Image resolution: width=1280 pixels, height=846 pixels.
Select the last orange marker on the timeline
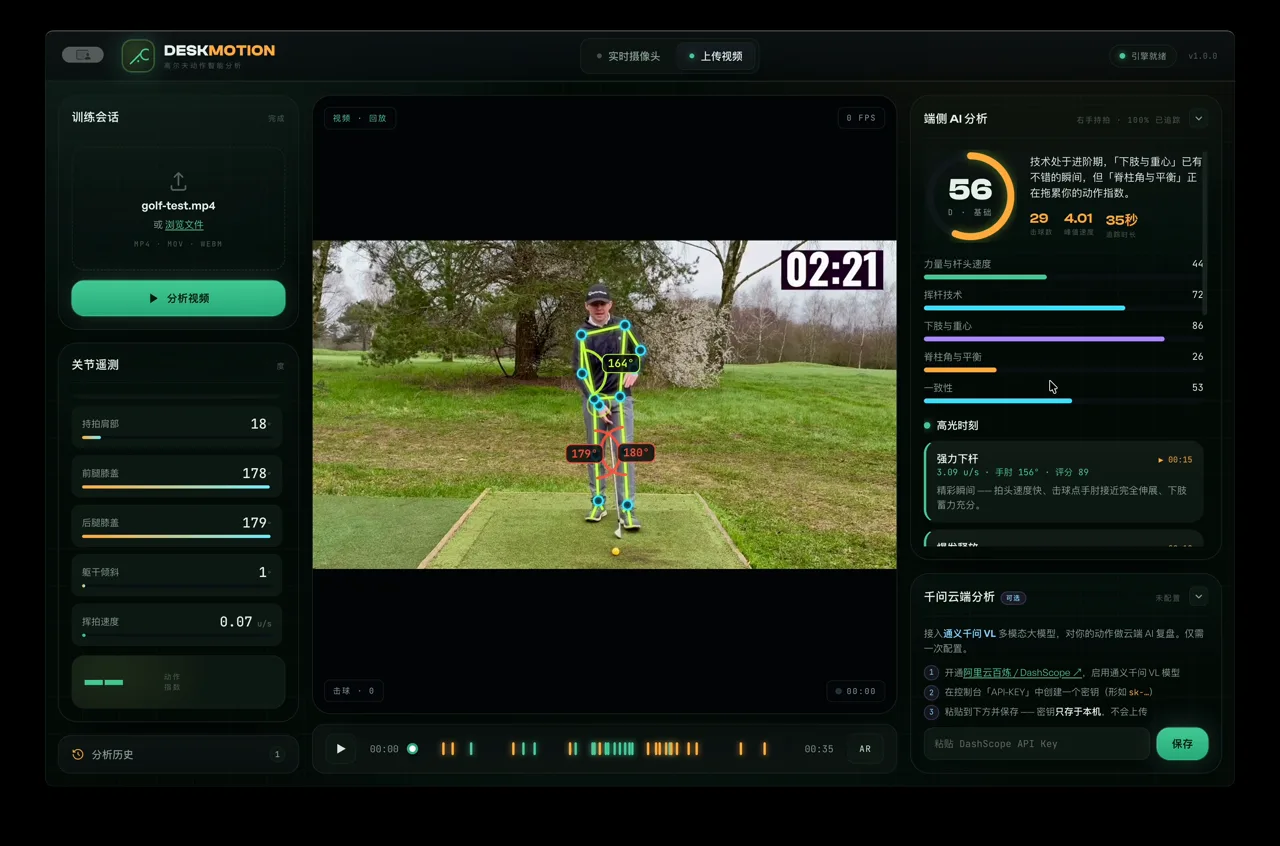(765, 749)
